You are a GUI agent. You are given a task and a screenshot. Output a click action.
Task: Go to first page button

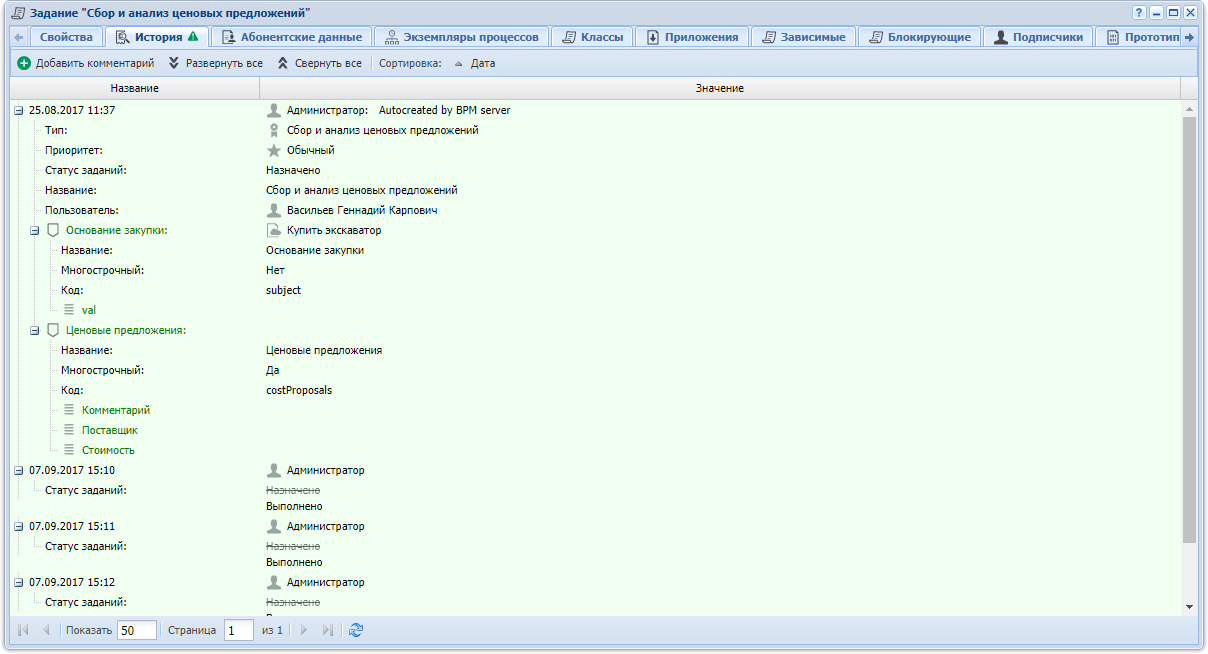pos(23,630)
